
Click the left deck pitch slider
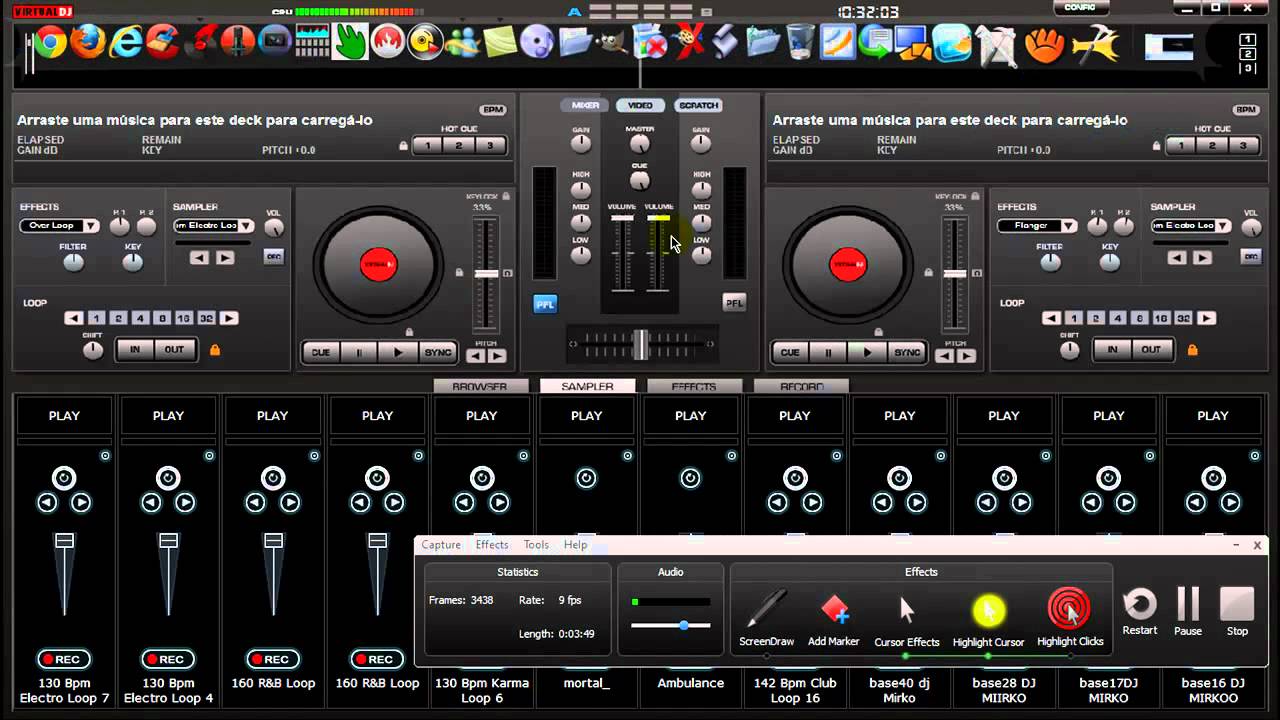[x=486, y=274]
